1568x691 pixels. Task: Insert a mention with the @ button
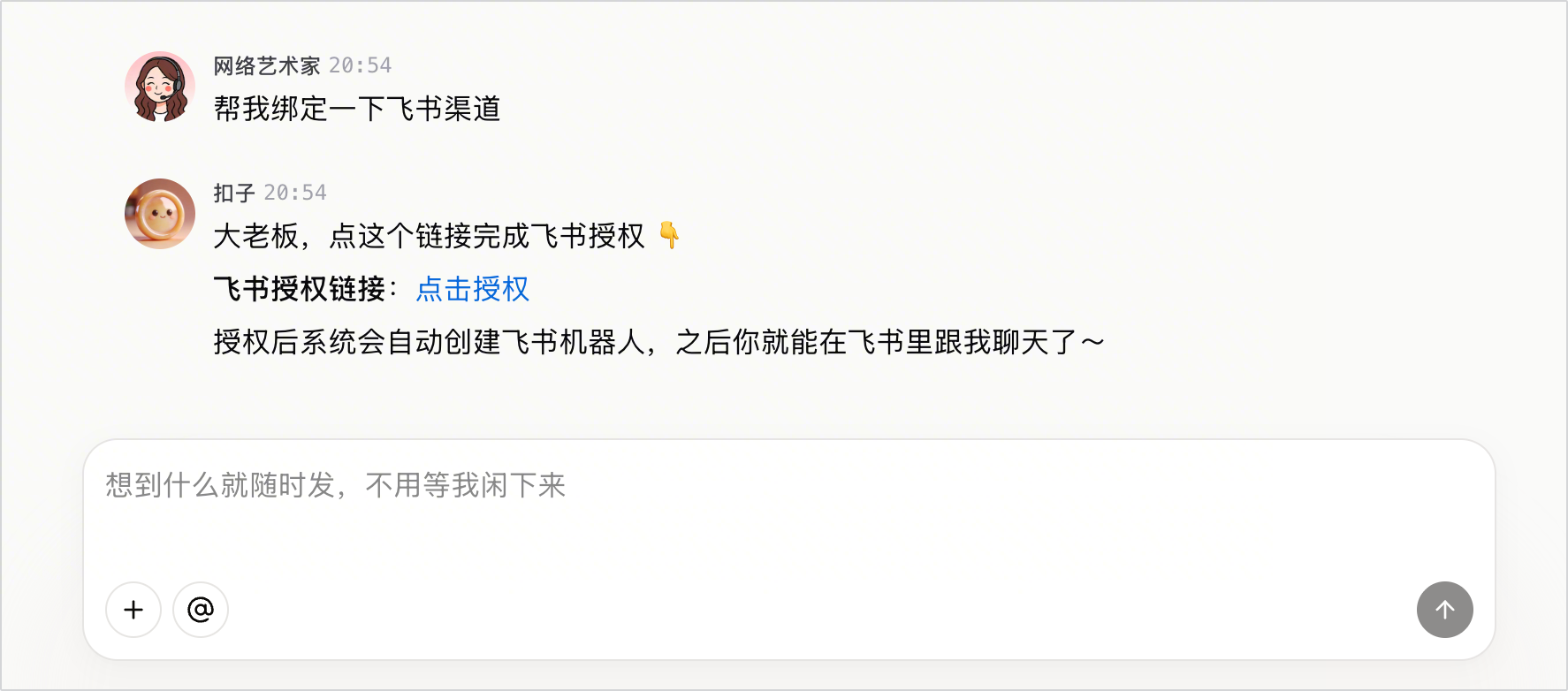tap(201, 610)
